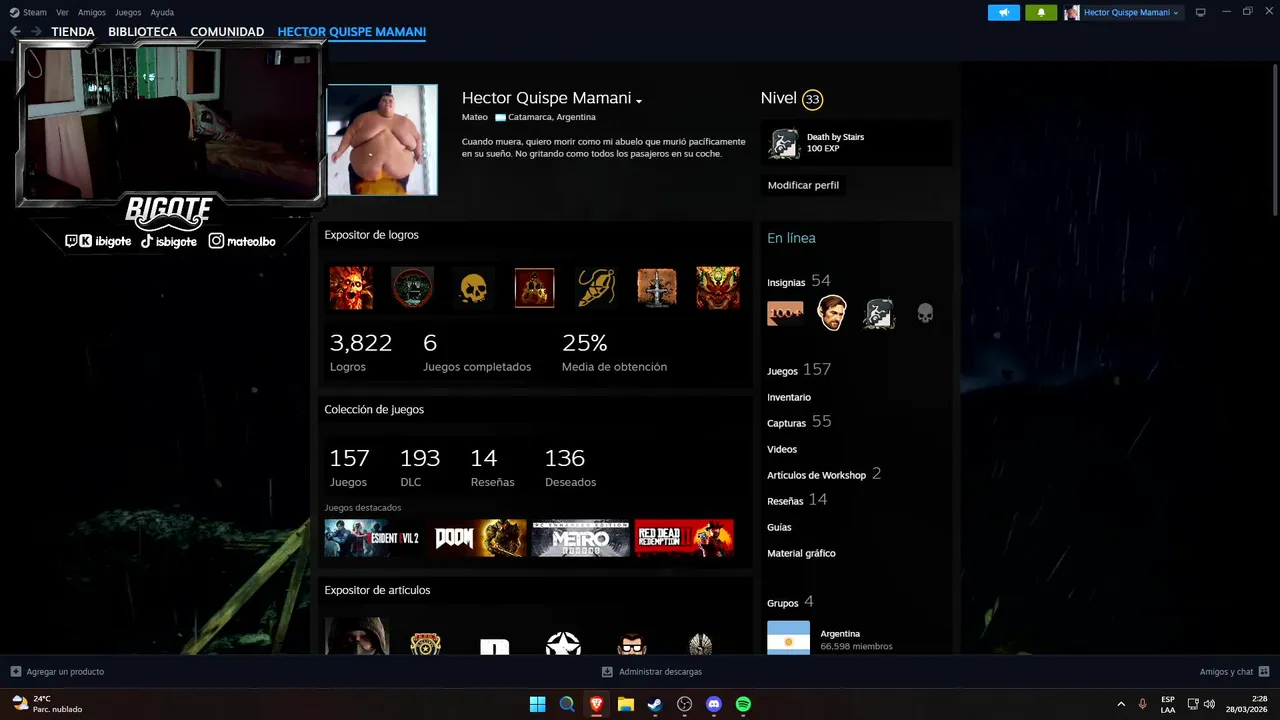Image resolution: width=1280 pixels, height=720 pixels.
Task: Open the Brave browser taskbar icon
Action: pyautogui.click(x=596, y=704)
